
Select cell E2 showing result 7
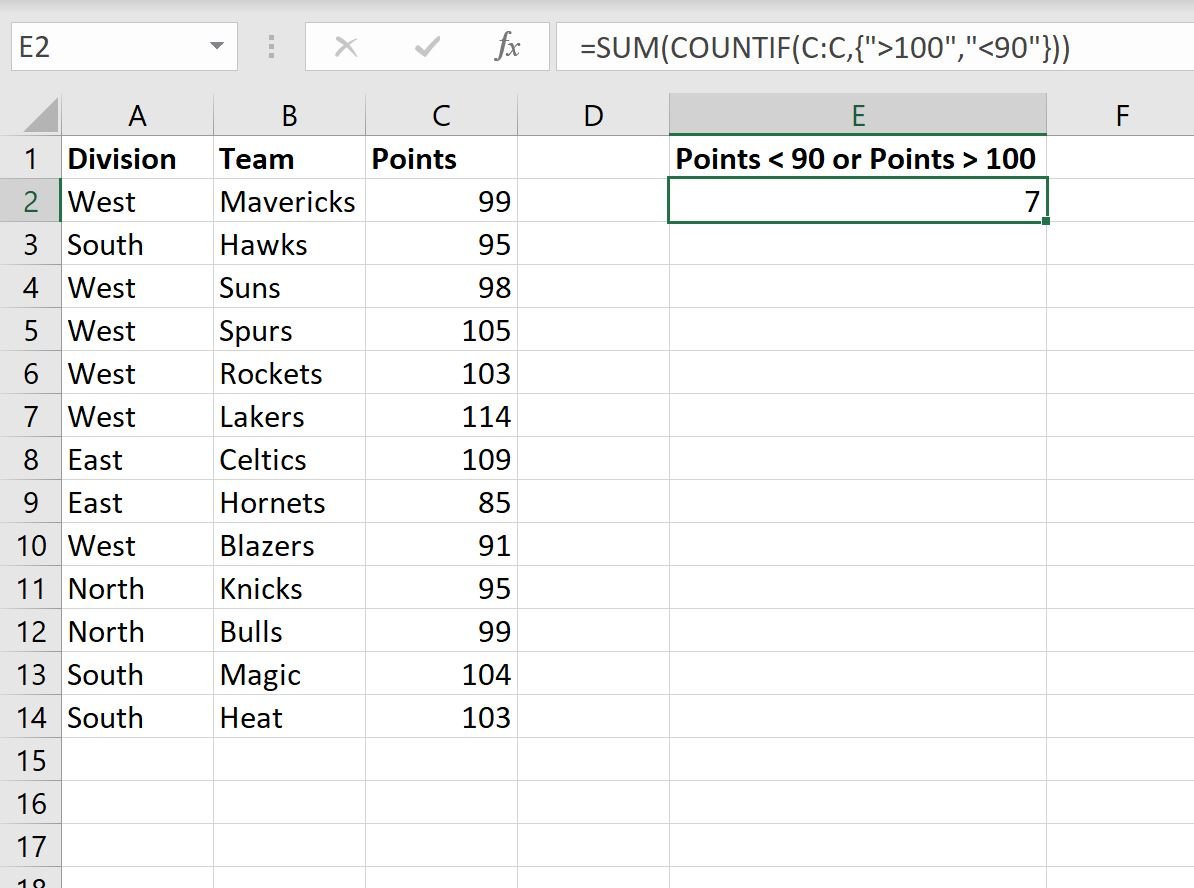(858, 201)
